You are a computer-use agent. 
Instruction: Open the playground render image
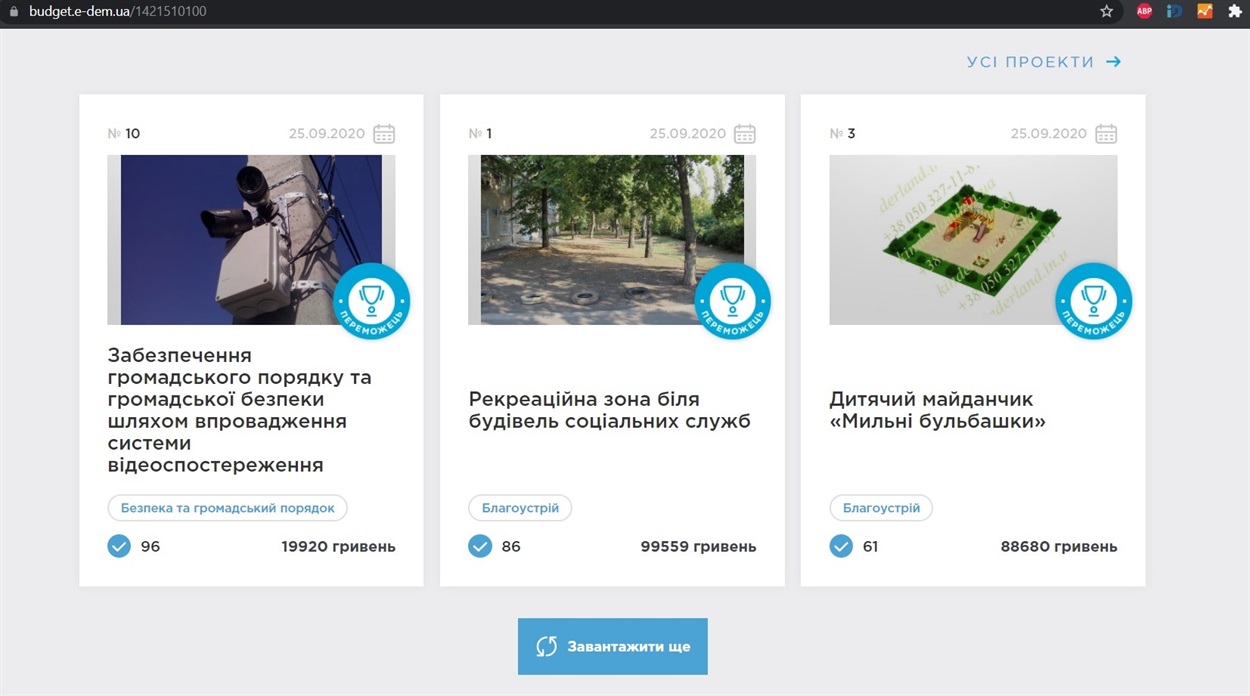pyautogui.click(x=973, y=240)
